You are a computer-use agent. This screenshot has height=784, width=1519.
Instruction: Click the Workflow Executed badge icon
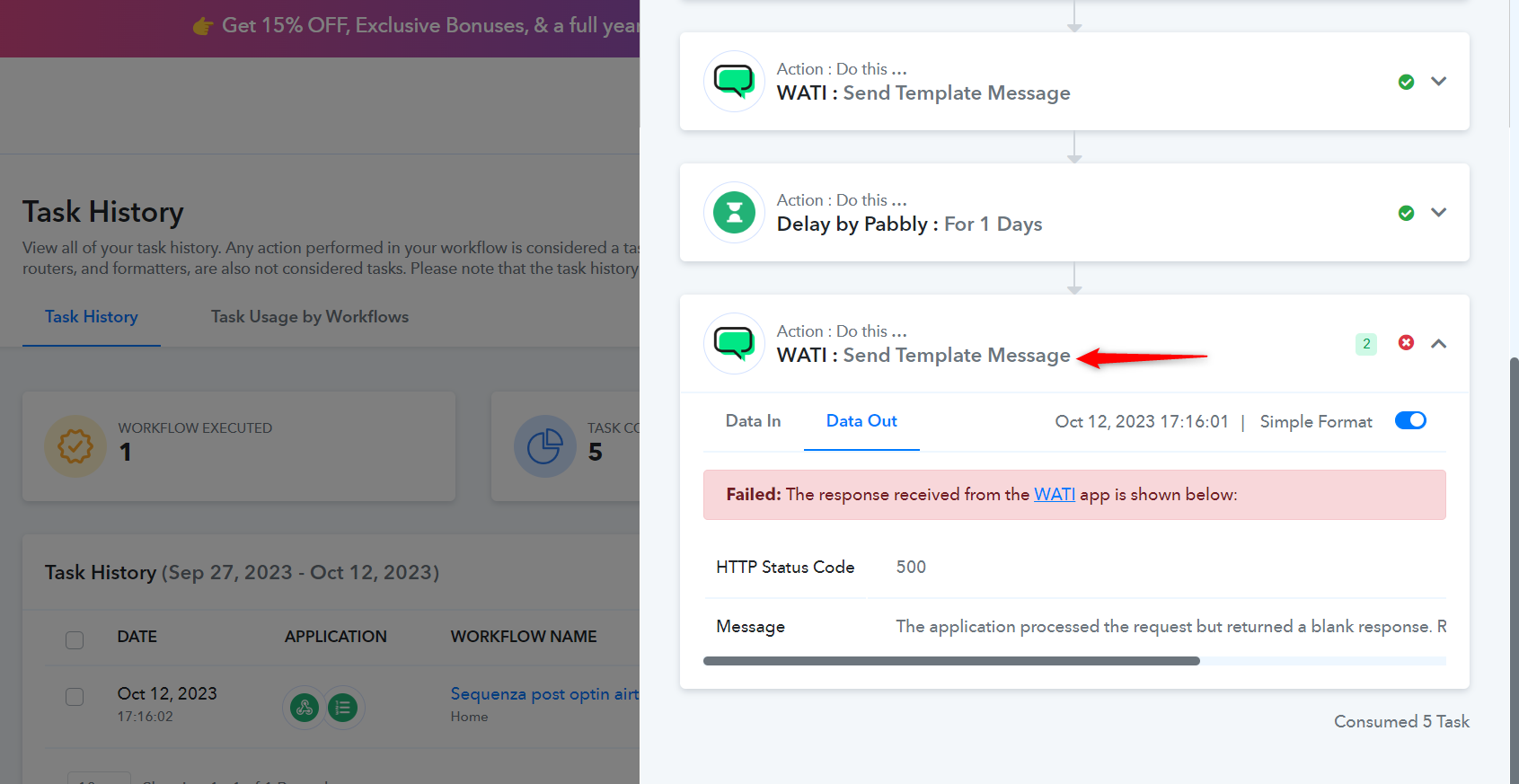(x=75, y=446)
